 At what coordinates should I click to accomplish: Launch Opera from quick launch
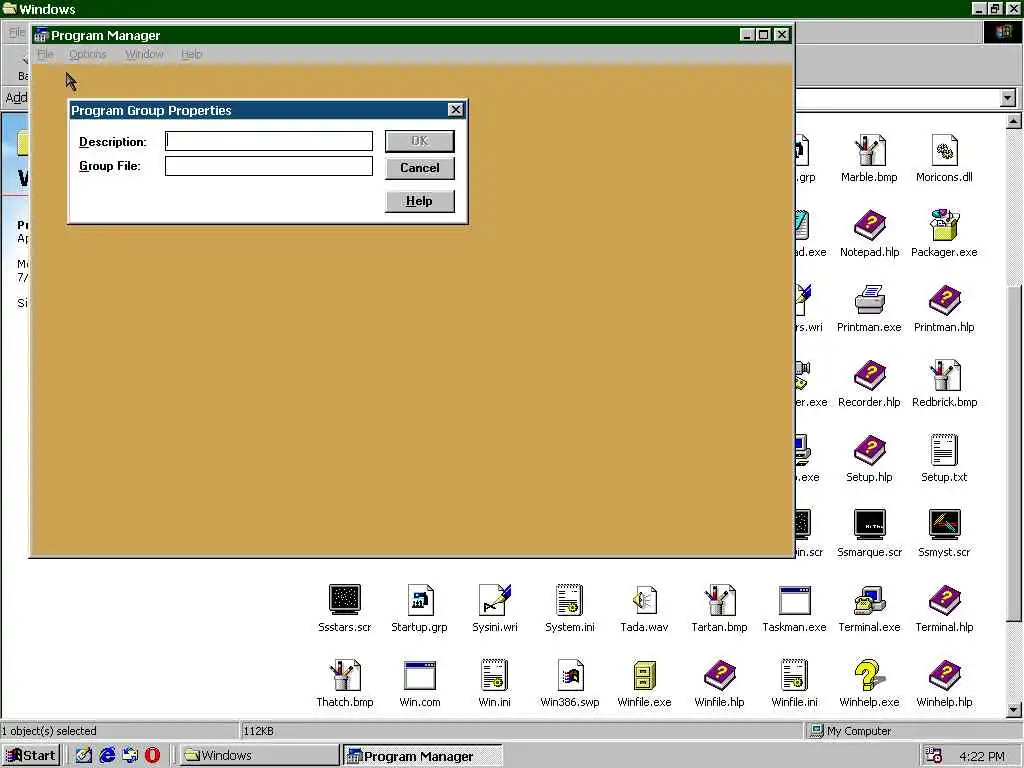(x=152, y=756)
